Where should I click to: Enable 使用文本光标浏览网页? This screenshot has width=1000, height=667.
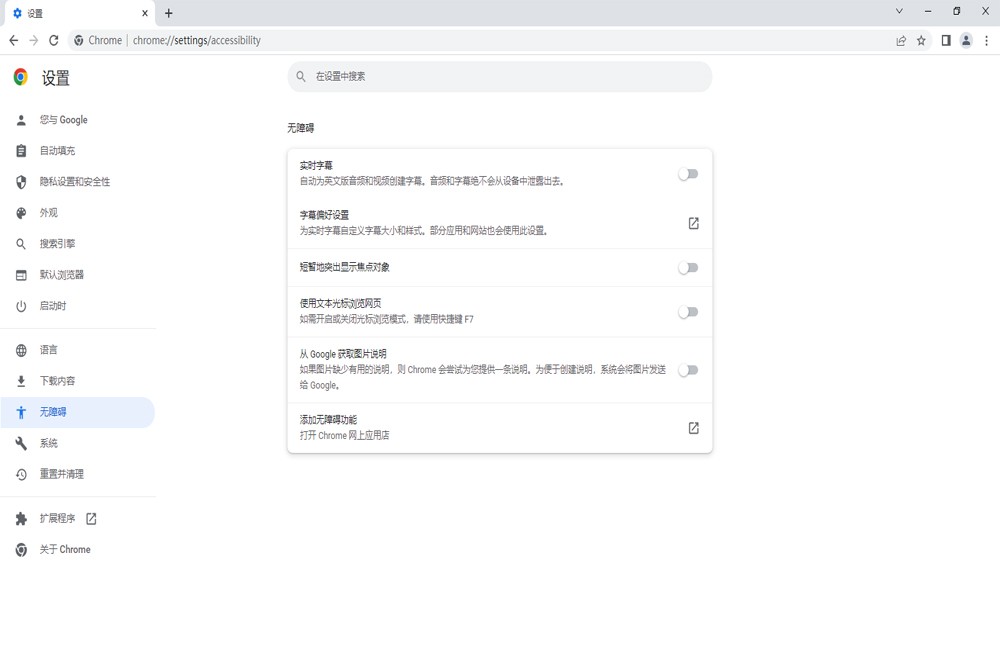(x=688, y=311)
